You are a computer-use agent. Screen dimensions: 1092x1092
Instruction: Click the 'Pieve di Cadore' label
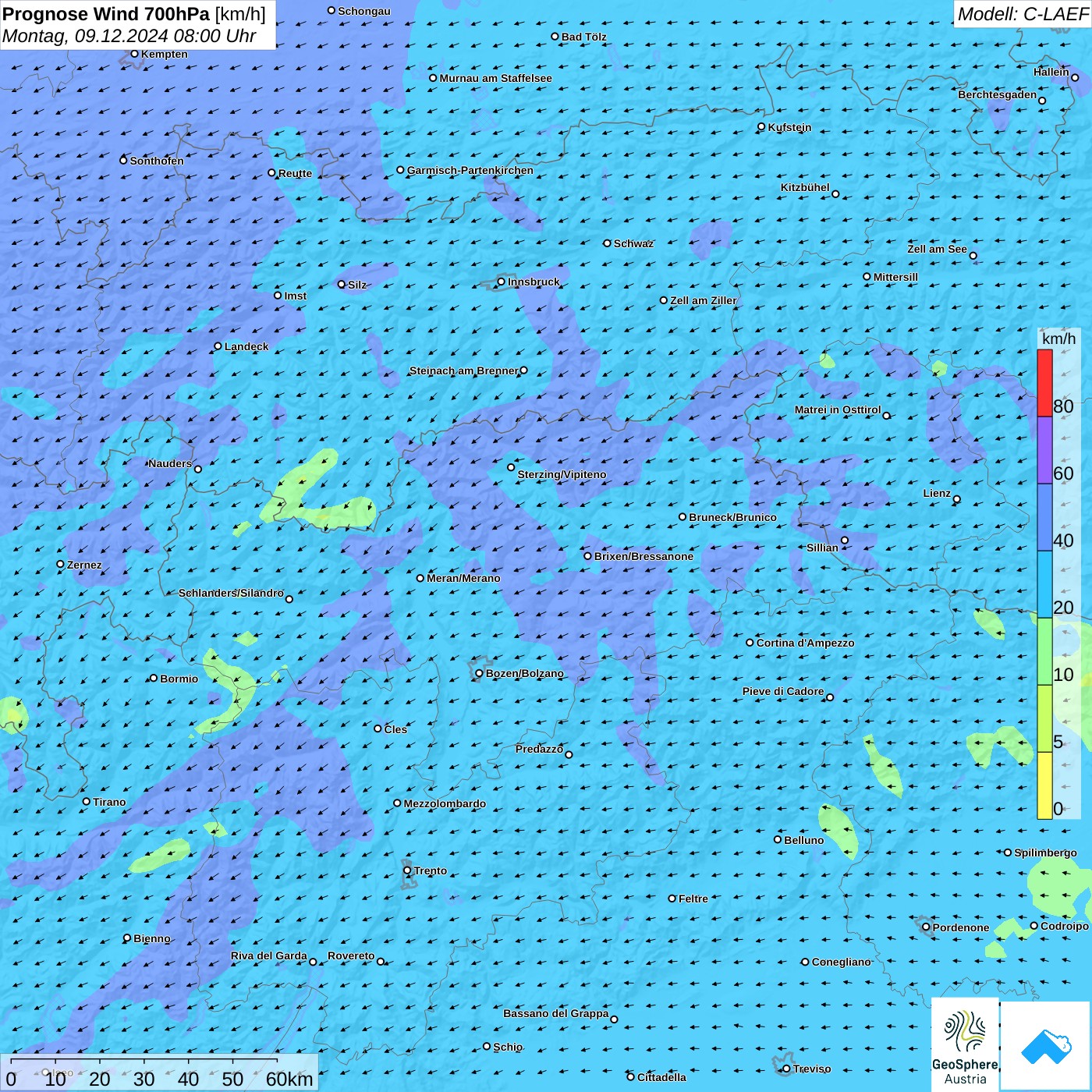(782, 691)
